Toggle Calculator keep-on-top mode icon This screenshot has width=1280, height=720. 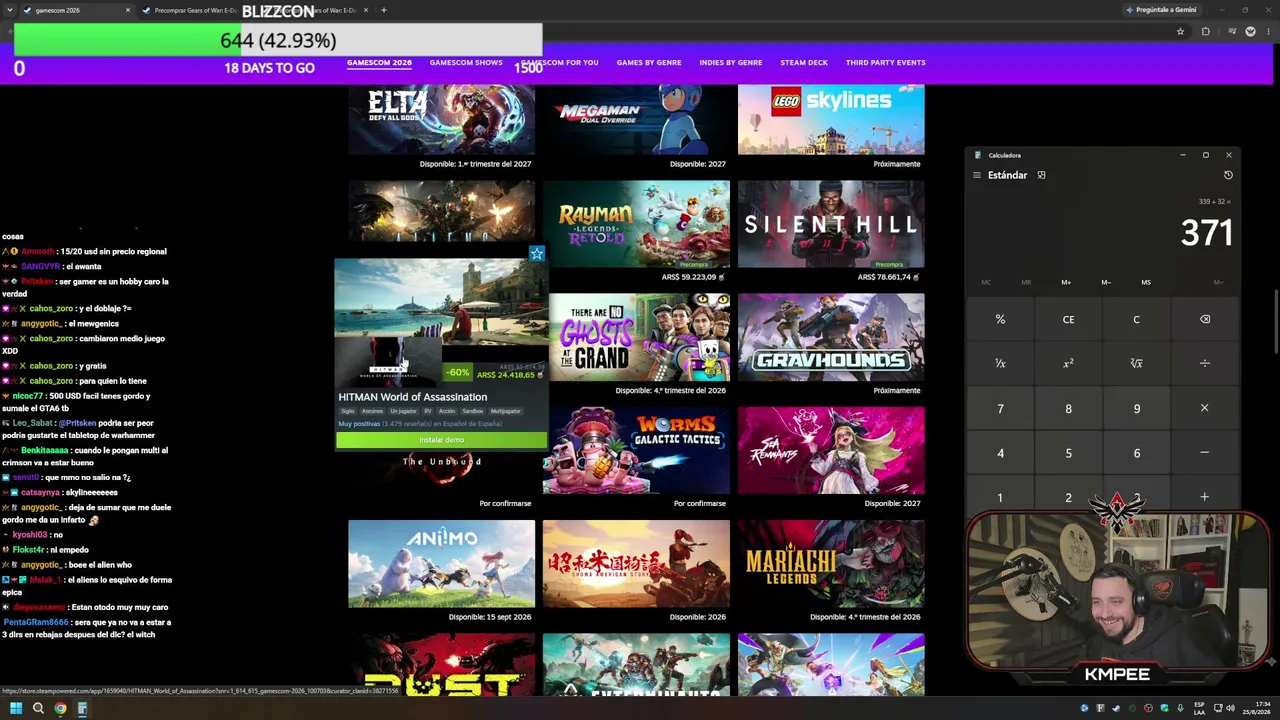tap(1041, 175)
